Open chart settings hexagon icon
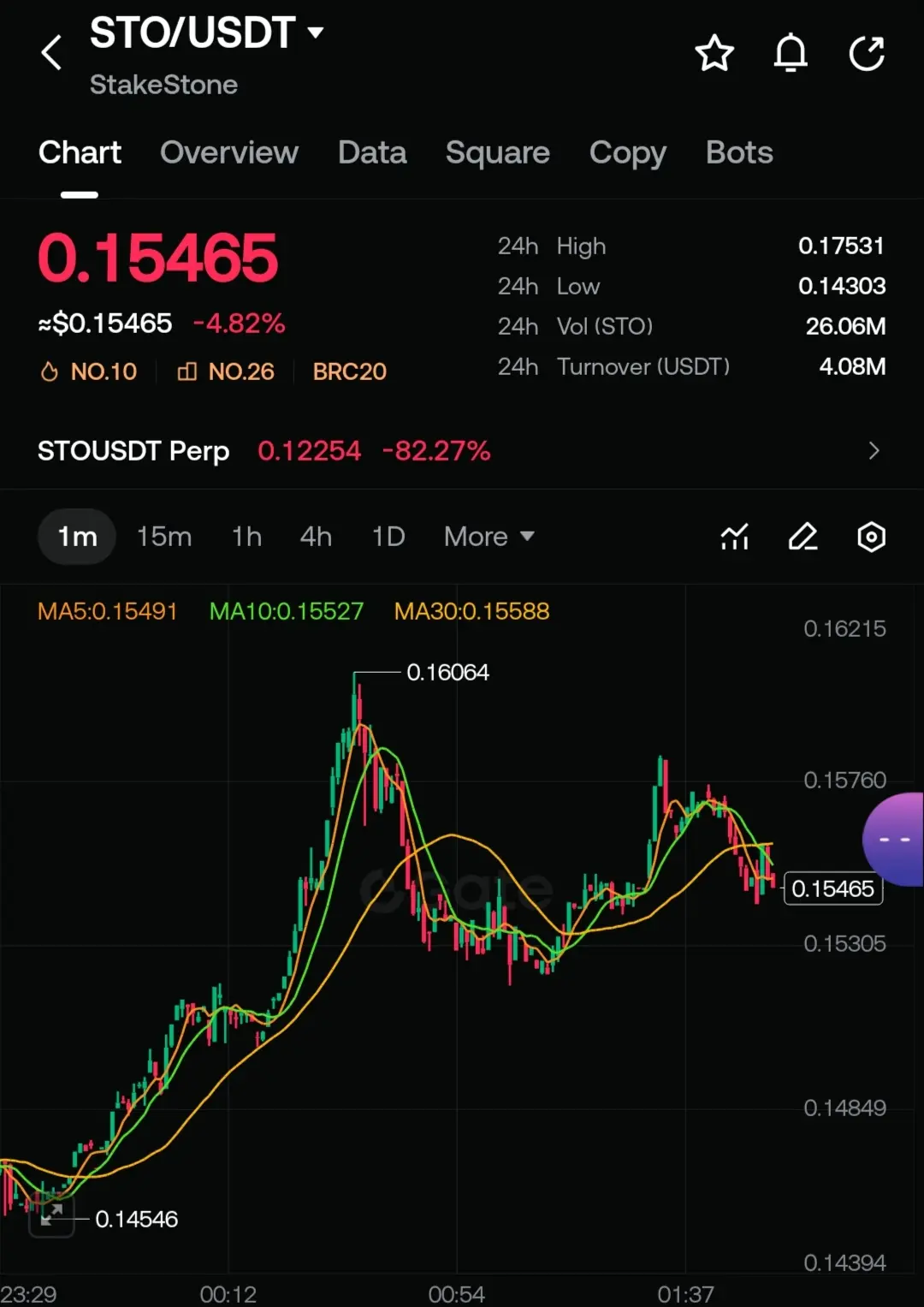The image size is (924, 1307). click(x=871, y=537)
